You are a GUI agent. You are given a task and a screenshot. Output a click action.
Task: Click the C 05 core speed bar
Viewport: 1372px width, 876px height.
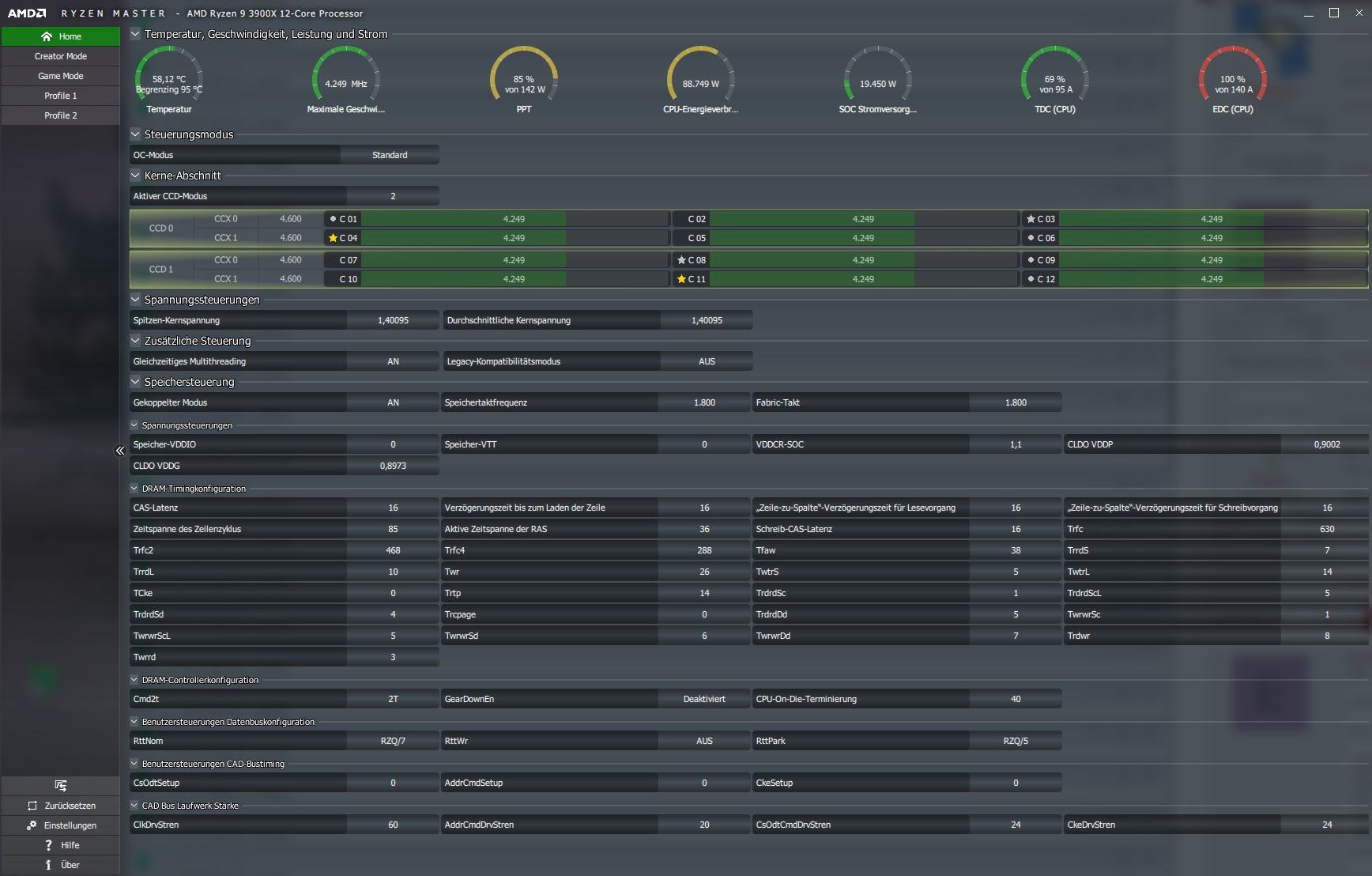point(864,238)
